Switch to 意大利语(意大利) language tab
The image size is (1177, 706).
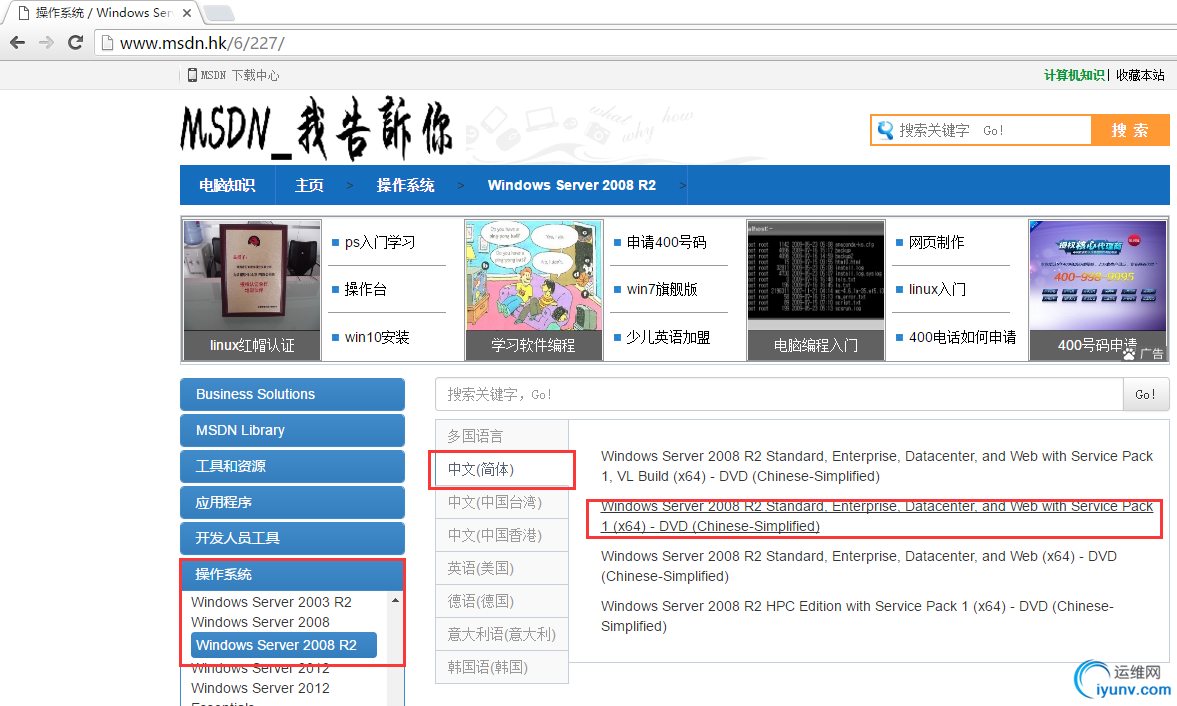tap(501, 634)
